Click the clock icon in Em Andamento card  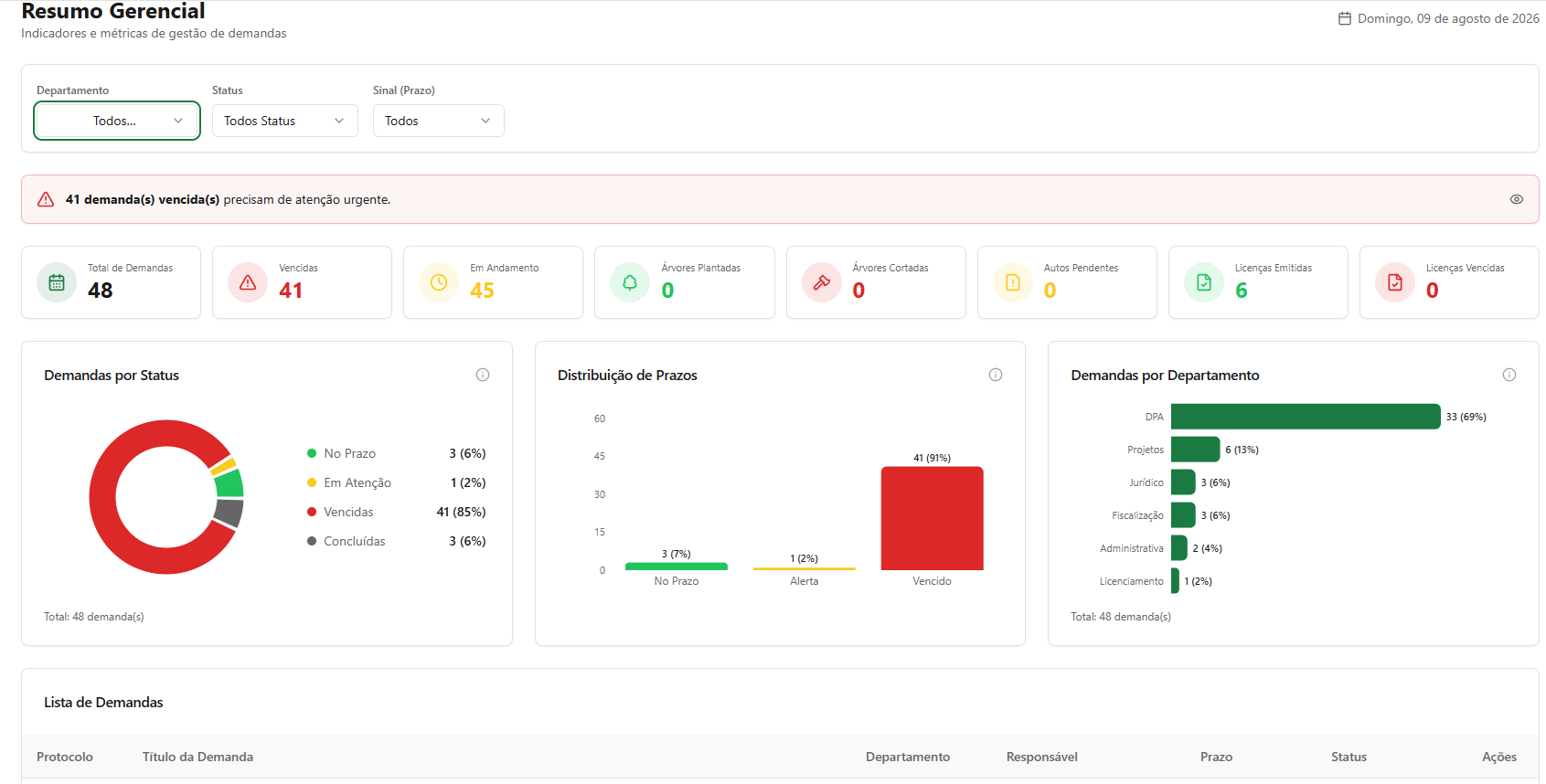[439, 282]
